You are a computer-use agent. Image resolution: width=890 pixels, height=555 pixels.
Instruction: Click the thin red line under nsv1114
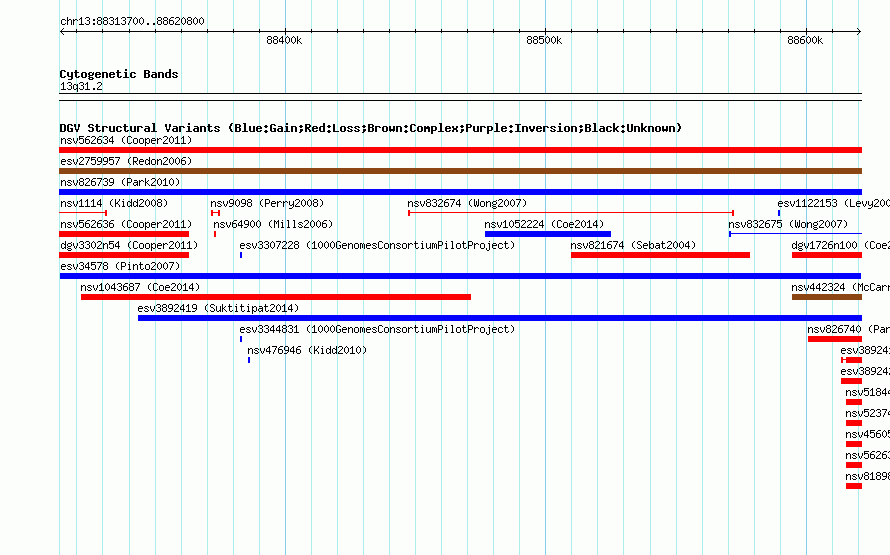tap(83, 213)
